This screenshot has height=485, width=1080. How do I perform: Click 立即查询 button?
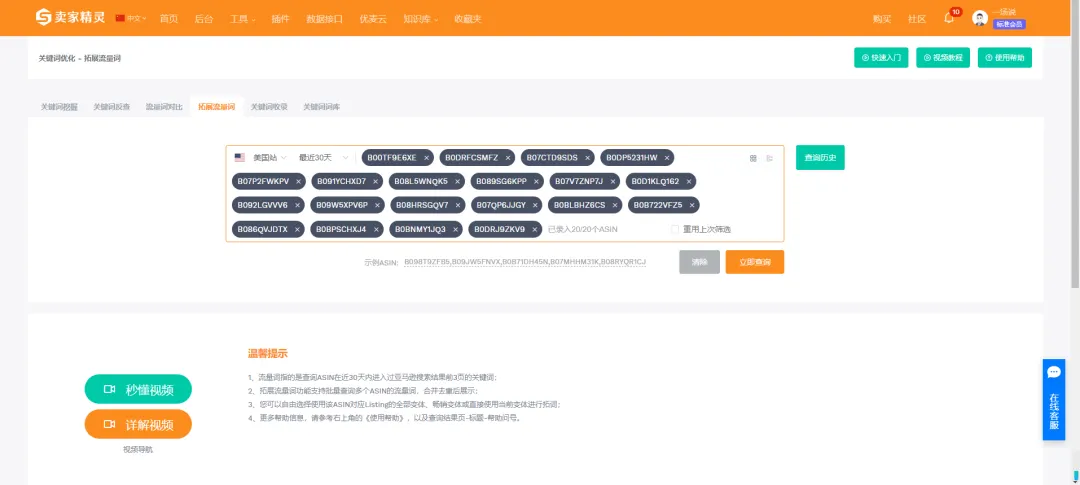point(754,262)
